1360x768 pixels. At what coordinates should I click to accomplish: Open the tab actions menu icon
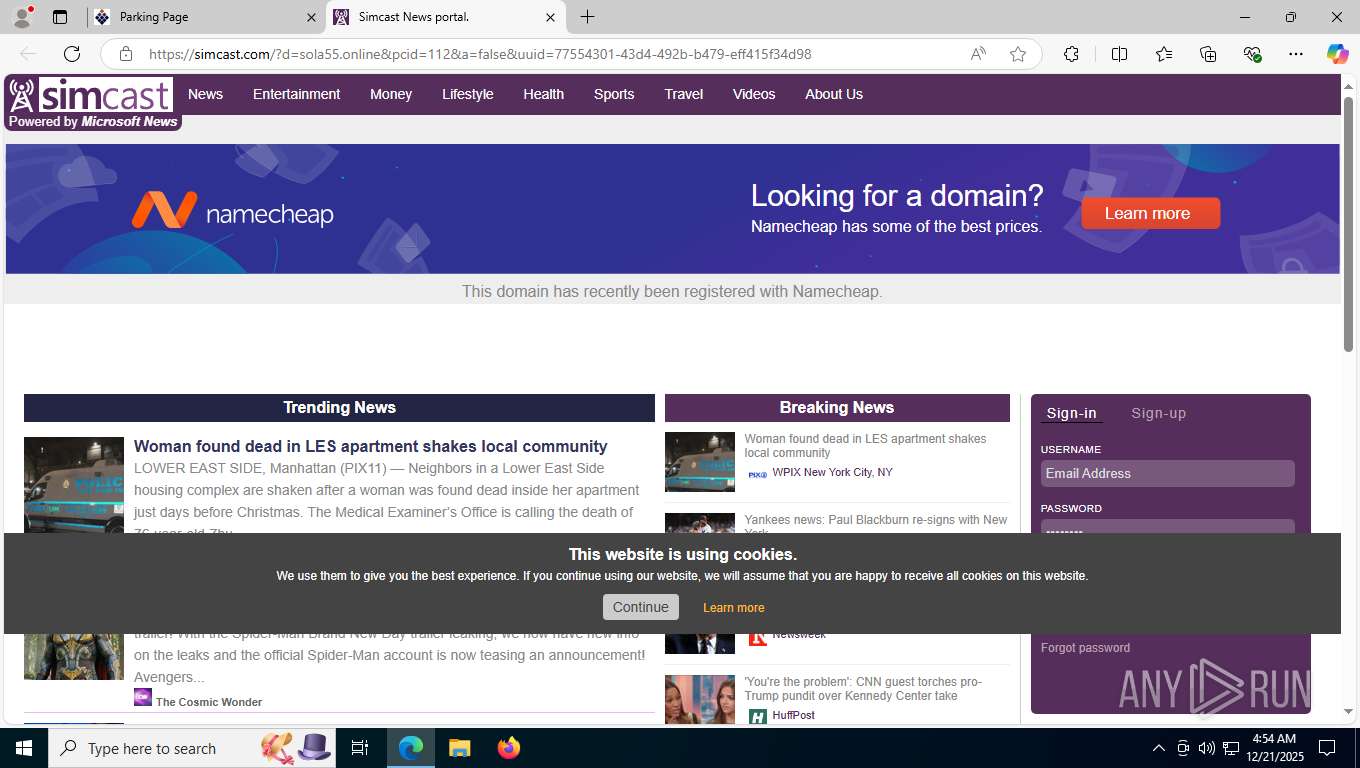click(60, 17)
